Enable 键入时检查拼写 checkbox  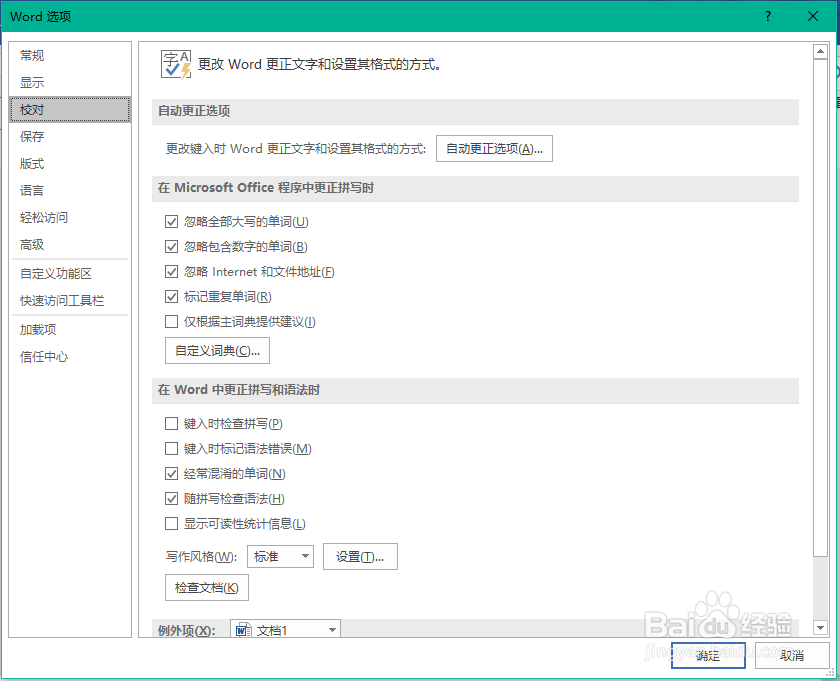pyautogui.click(x=171, y=423)
